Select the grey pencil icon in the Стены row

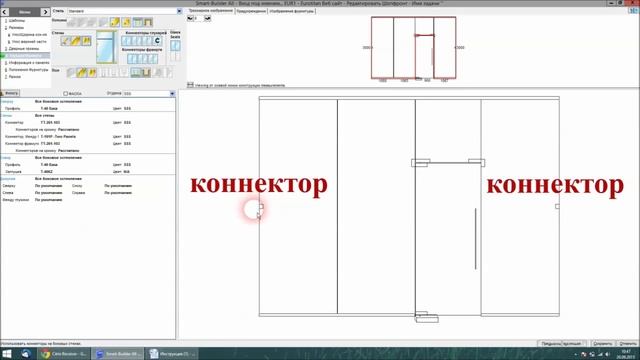(65, 41)
